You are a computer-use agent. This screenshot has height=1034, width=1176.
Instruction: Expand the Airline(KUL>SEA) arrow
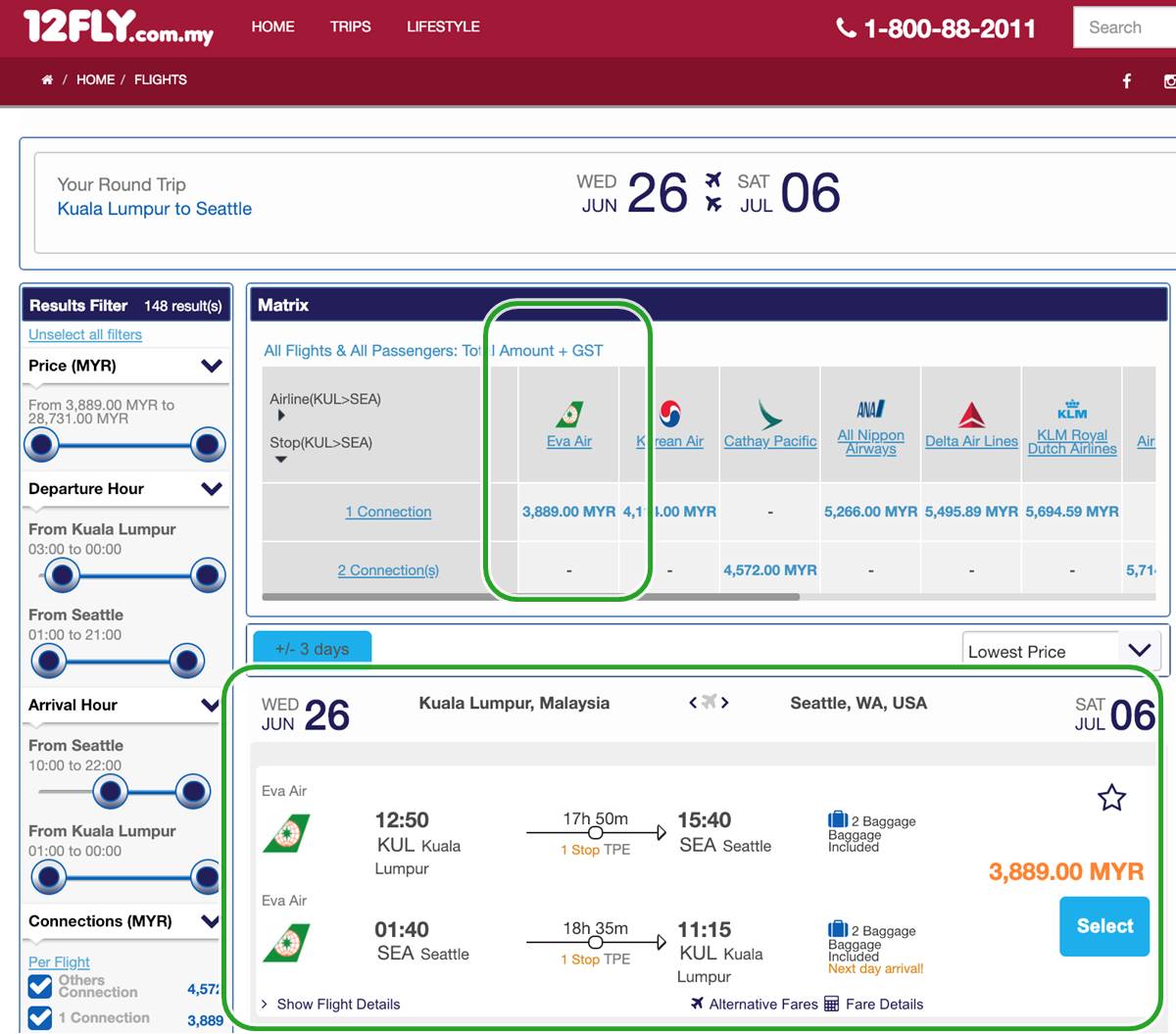tap(281, 416)
